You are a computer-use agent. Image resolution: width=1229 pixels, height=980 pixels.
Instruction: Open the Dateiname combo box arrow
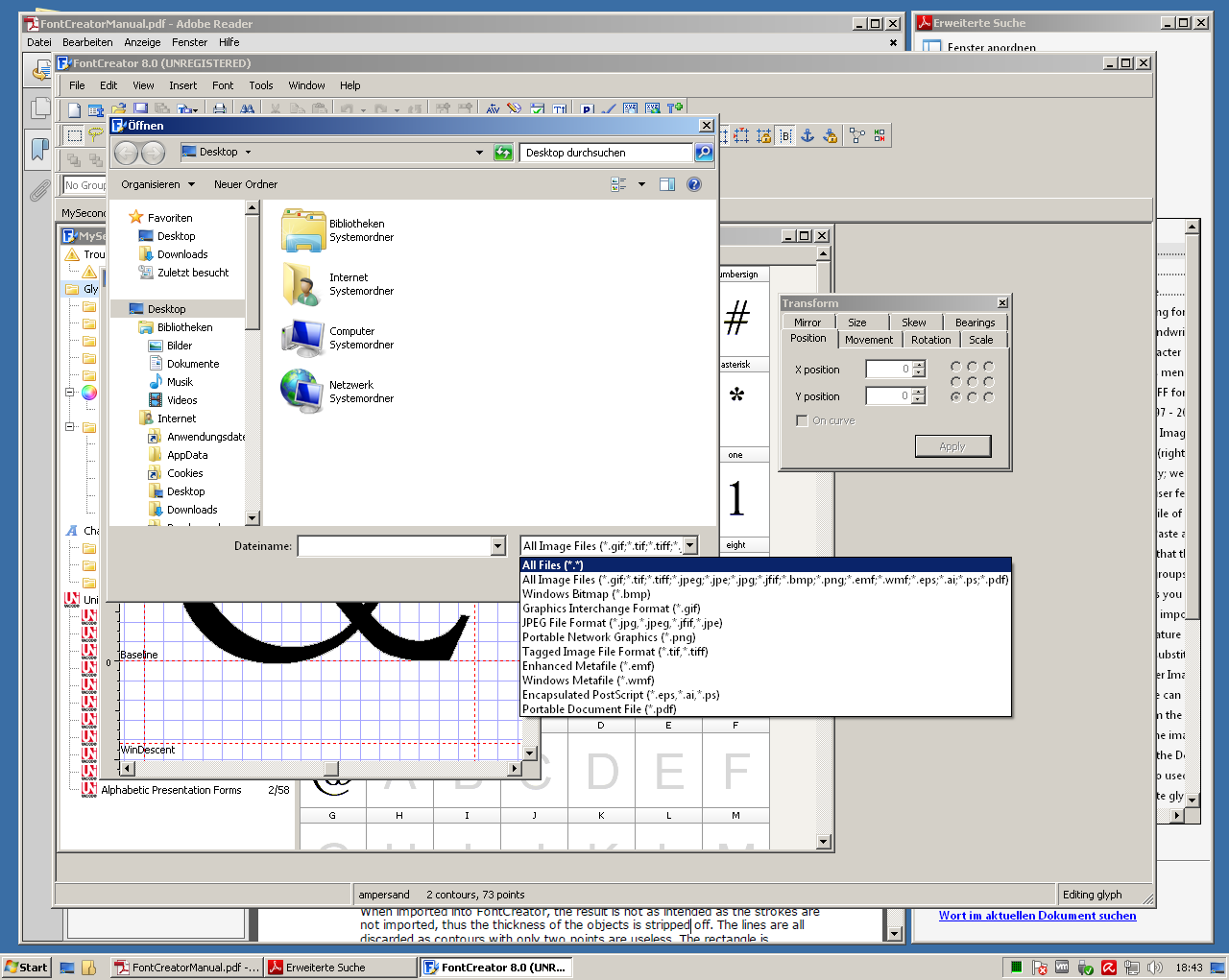click(497, 546)
